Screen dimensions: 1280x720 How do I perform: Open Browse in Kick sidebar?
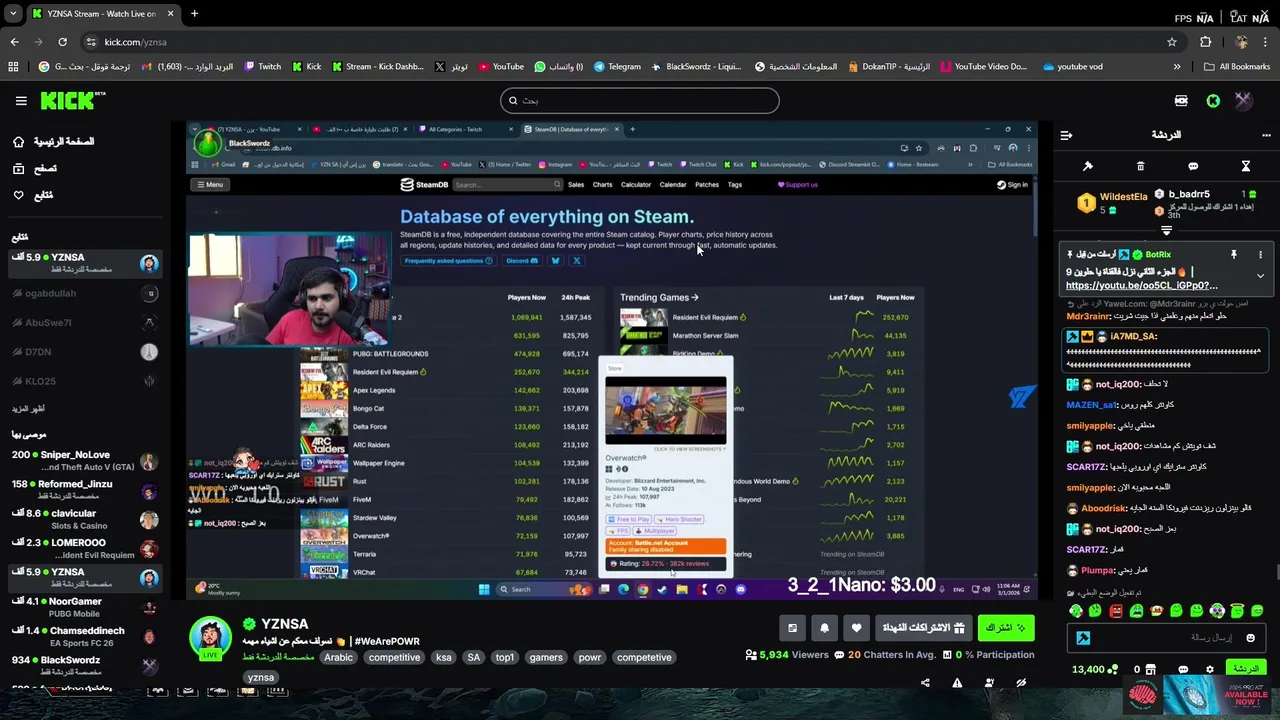[x=35, y=169]
